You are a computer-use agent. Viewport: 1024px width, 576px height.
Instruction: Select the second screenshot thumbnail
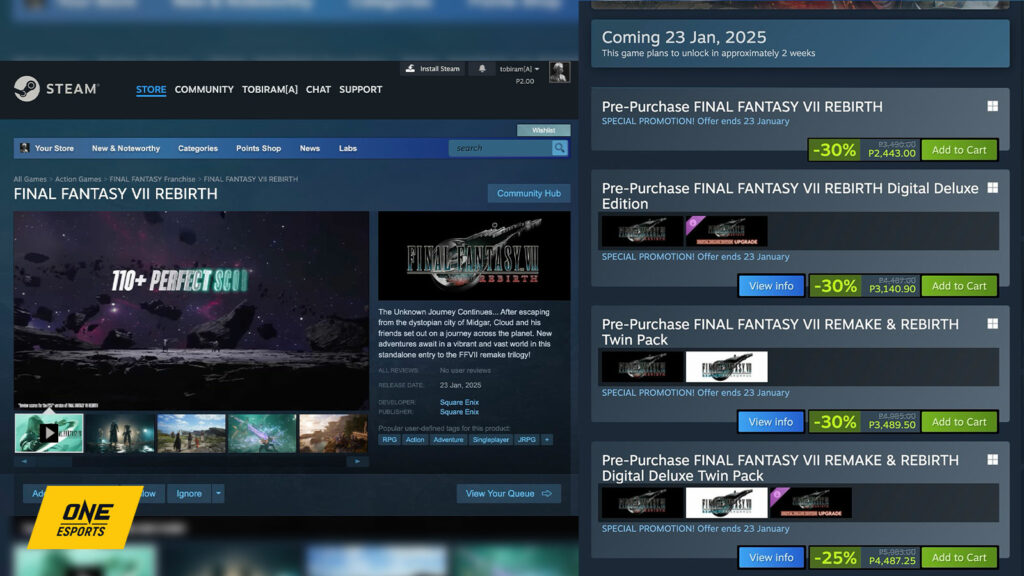[x=121, y=433]
